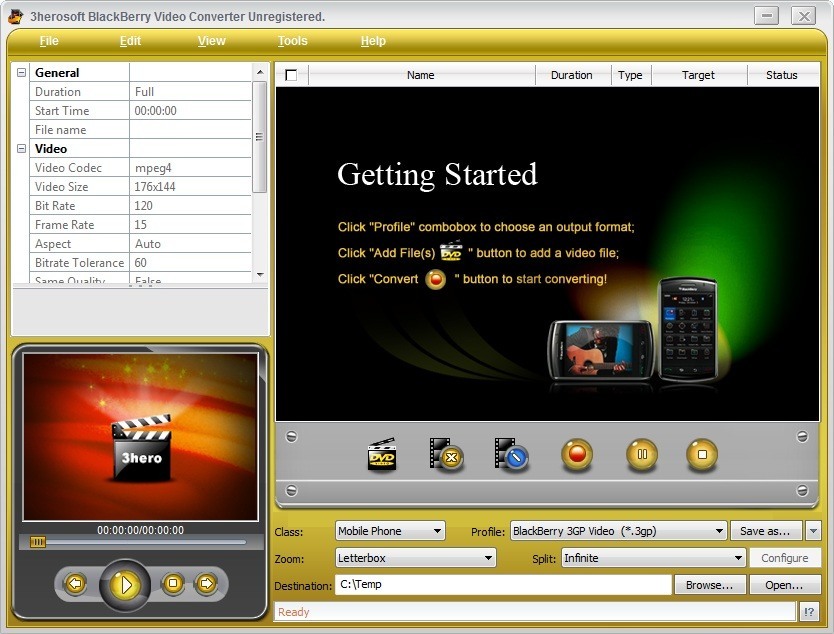Click the Browse button for Destination
Viewport: 834px width, 634px height.
pos(710,584)
